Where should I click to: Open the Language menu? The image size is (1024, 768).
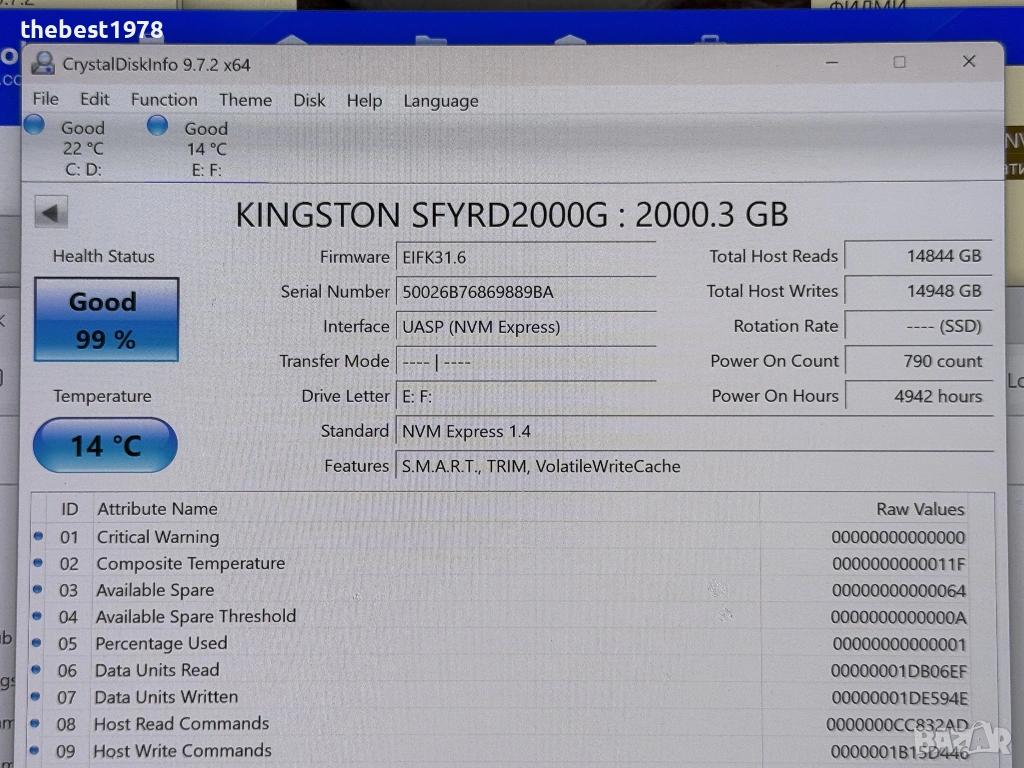pos(440,101)
